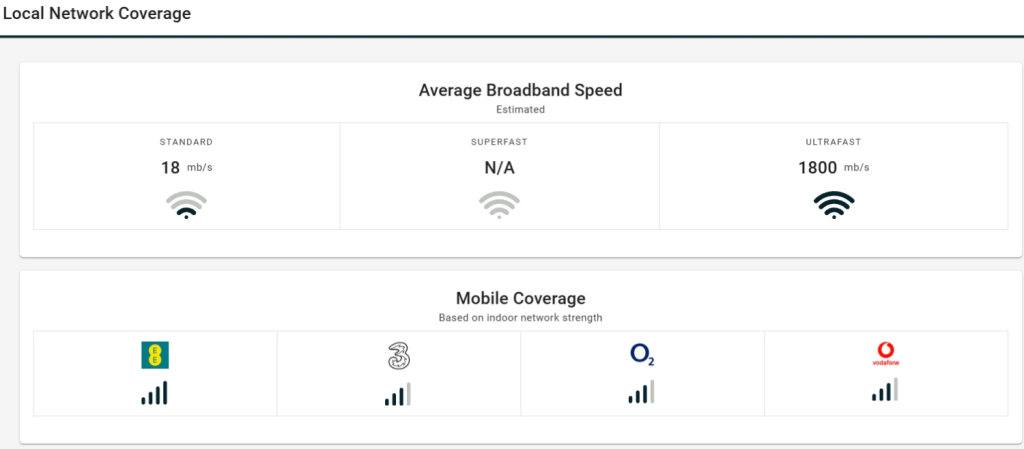Screen dimensions: 1024x449
Task: Select the EE network logo
Action: (x=155, y=355)
